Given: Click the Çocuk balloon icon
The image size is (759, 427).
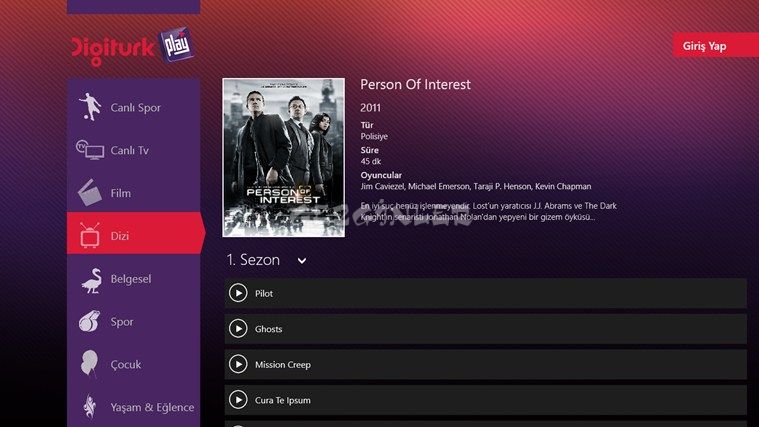Looking at the screenshot, I should pyautogui.click(x=89, y=363).
